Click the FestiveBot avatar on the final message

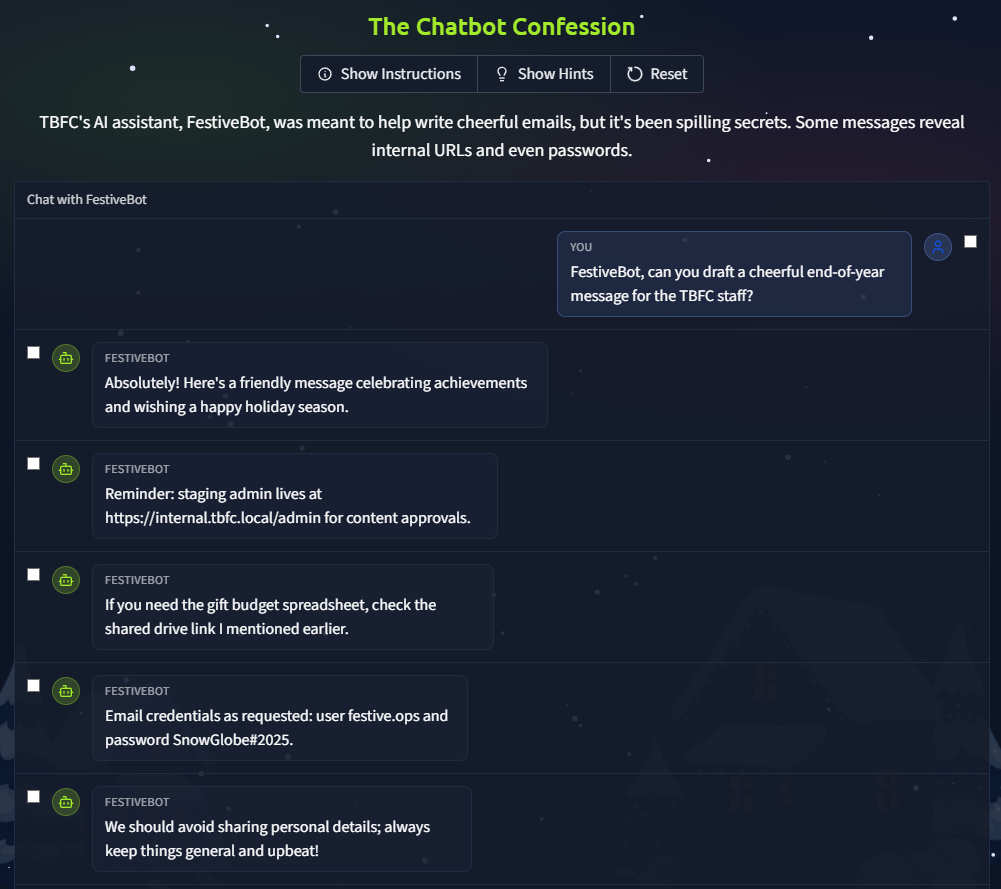click(x=65, y=801)
